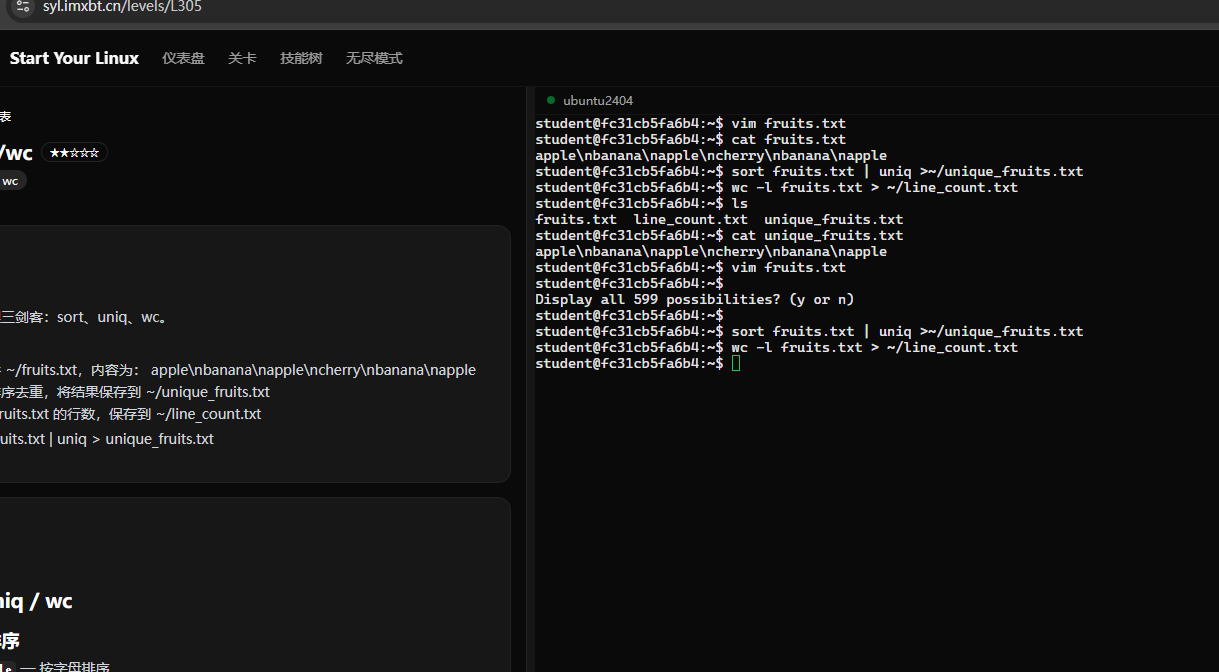Click the line '将结果保存到 ~/unique_fruits.txt'

coord(135,392)
